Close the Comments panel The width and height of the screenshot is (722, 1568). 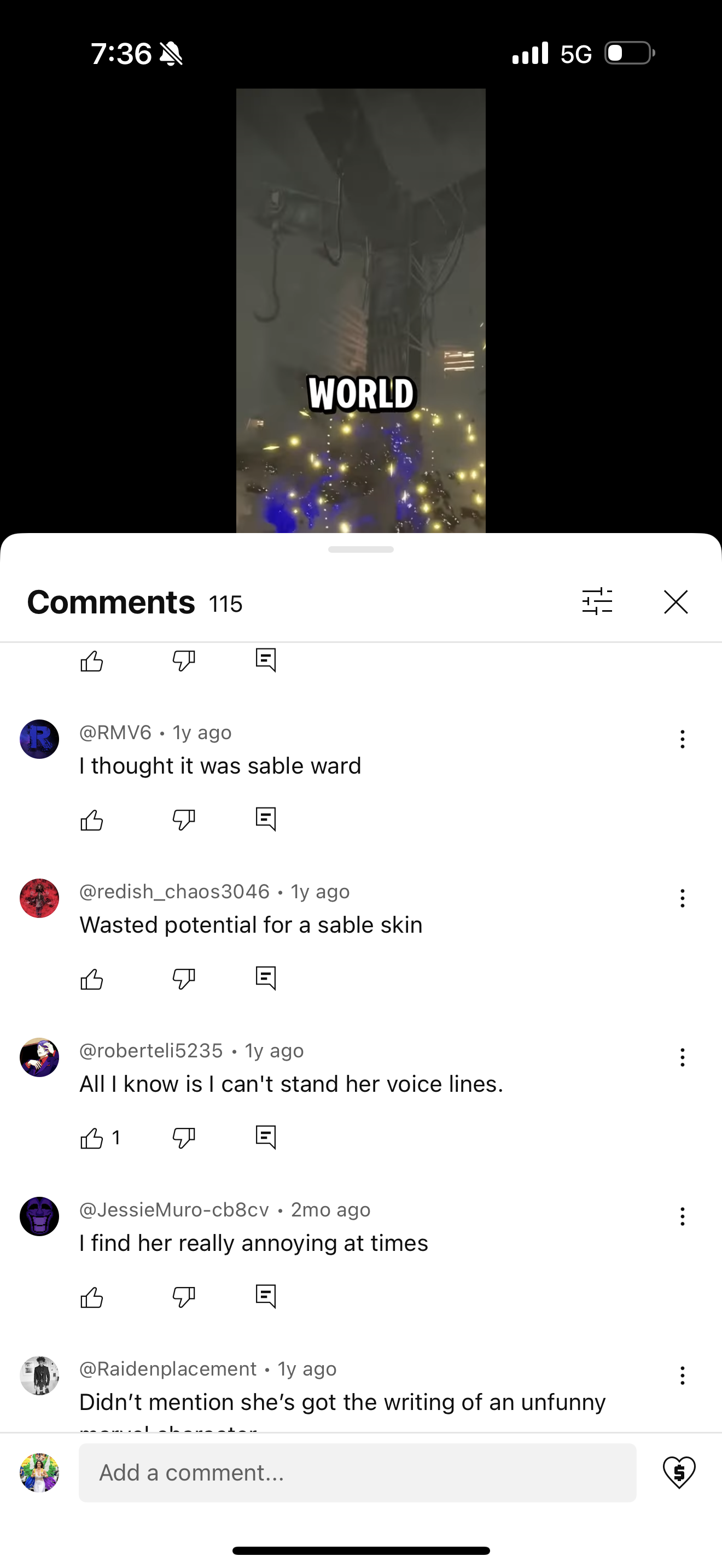click(676, 602)
